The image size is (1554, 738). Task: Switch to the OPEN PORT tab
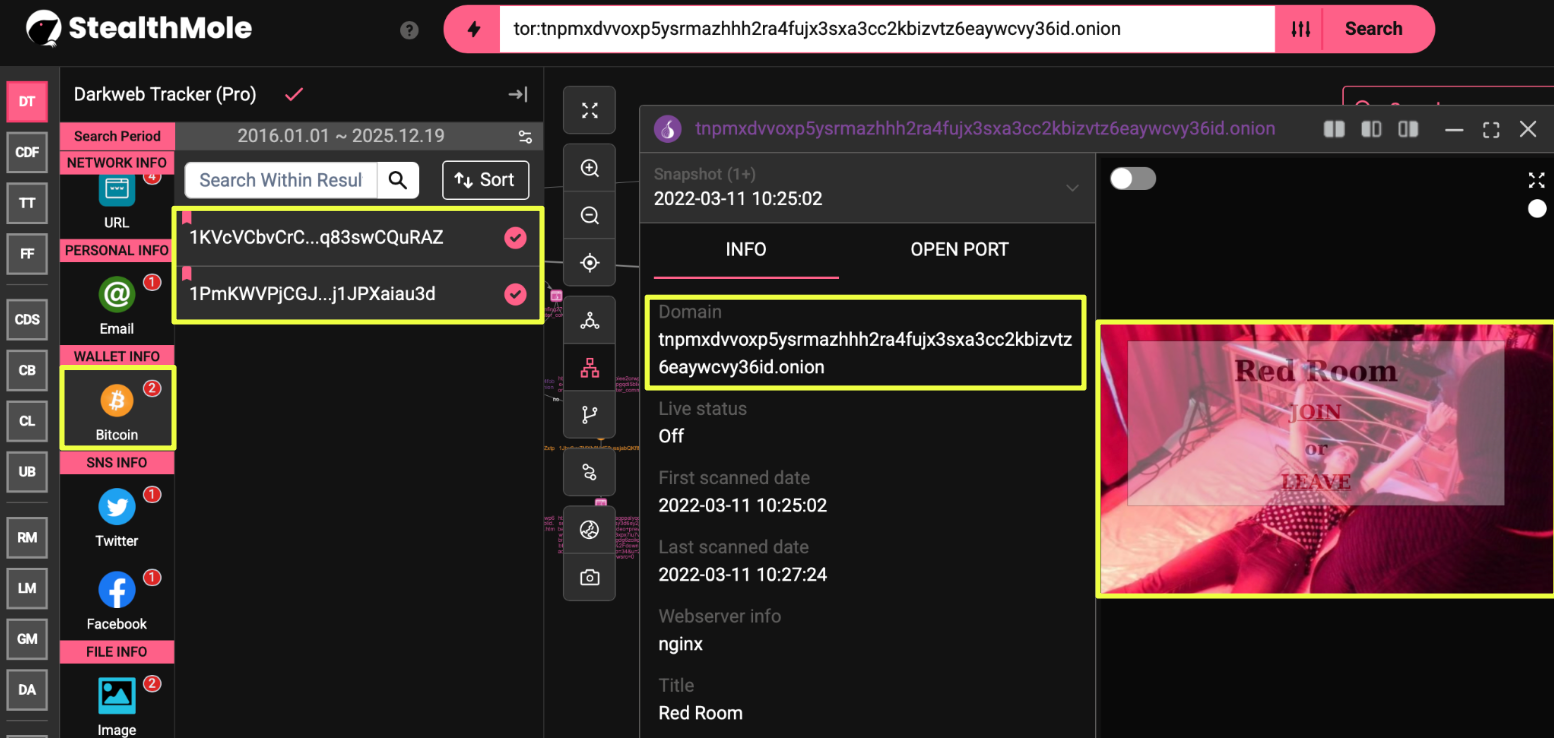pos(959,250)
